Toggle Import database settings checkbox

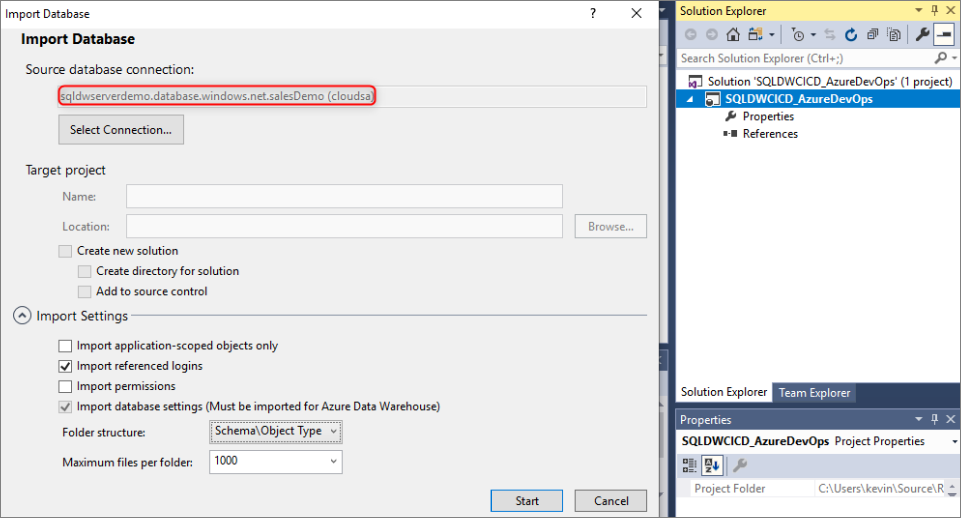pos(65,406)
